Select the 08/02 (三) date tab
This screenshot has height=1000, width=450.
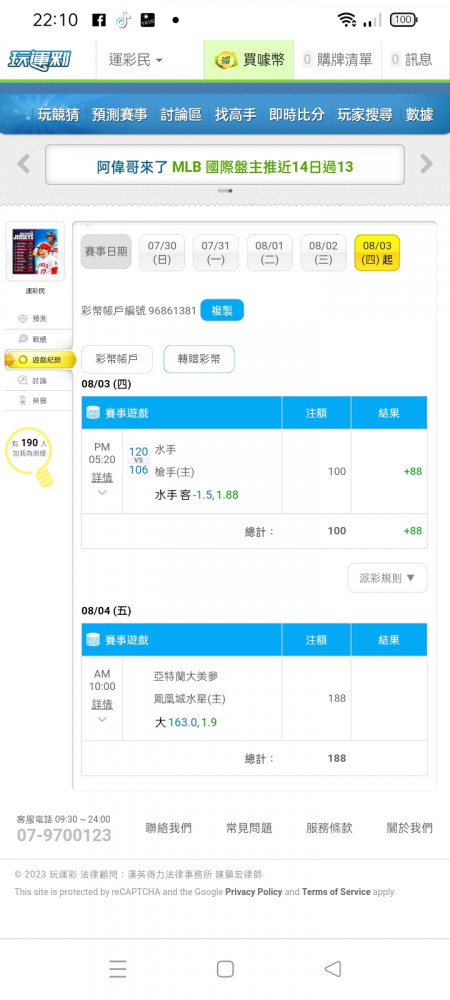(x=323, y=253)
